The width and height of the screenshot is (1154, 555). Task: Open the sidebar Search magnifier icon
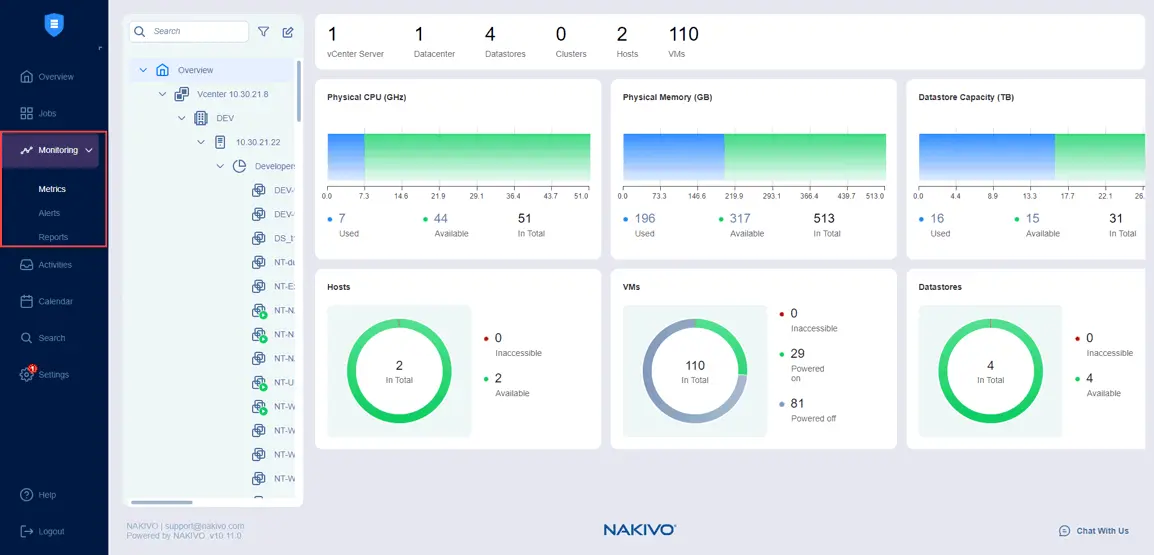(26, 338)
